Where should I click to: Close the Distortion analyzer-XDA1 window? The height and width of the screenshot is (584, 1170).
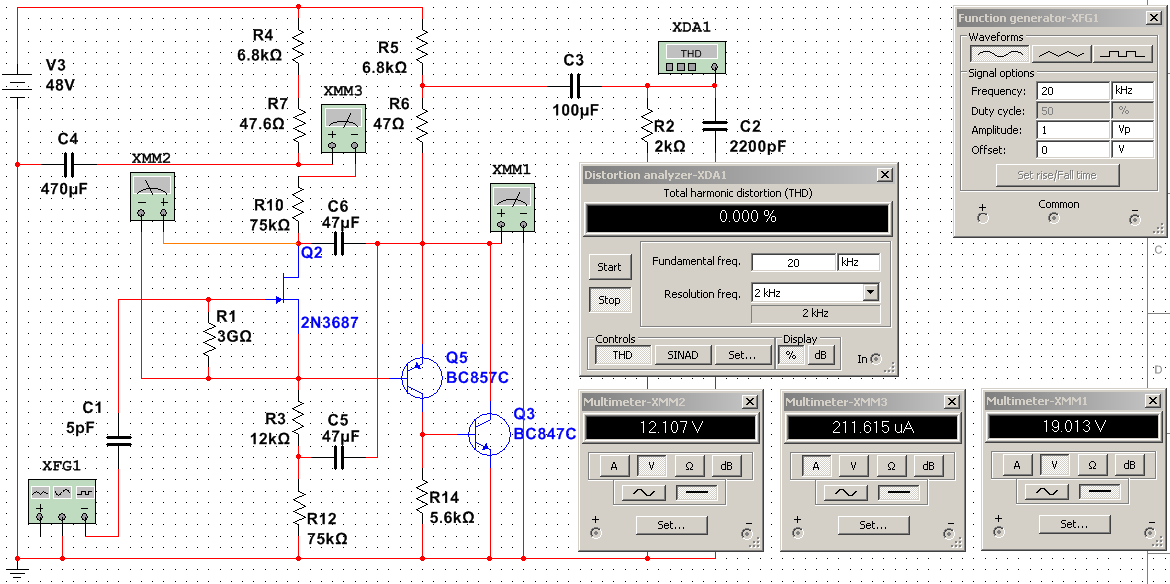pyautogui.click(x=884, y=175)
